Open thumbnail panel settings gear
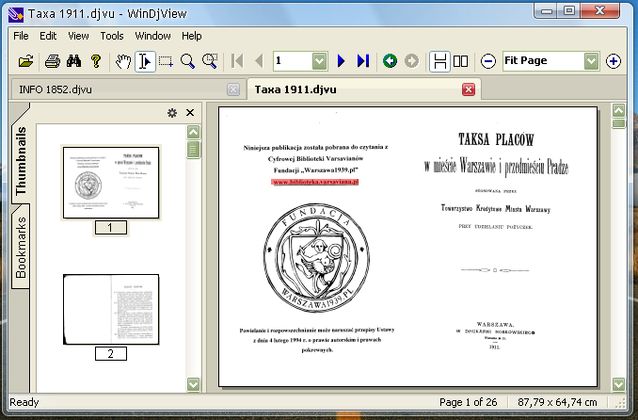Screen dimensions: 638x420 click(172, 113)
